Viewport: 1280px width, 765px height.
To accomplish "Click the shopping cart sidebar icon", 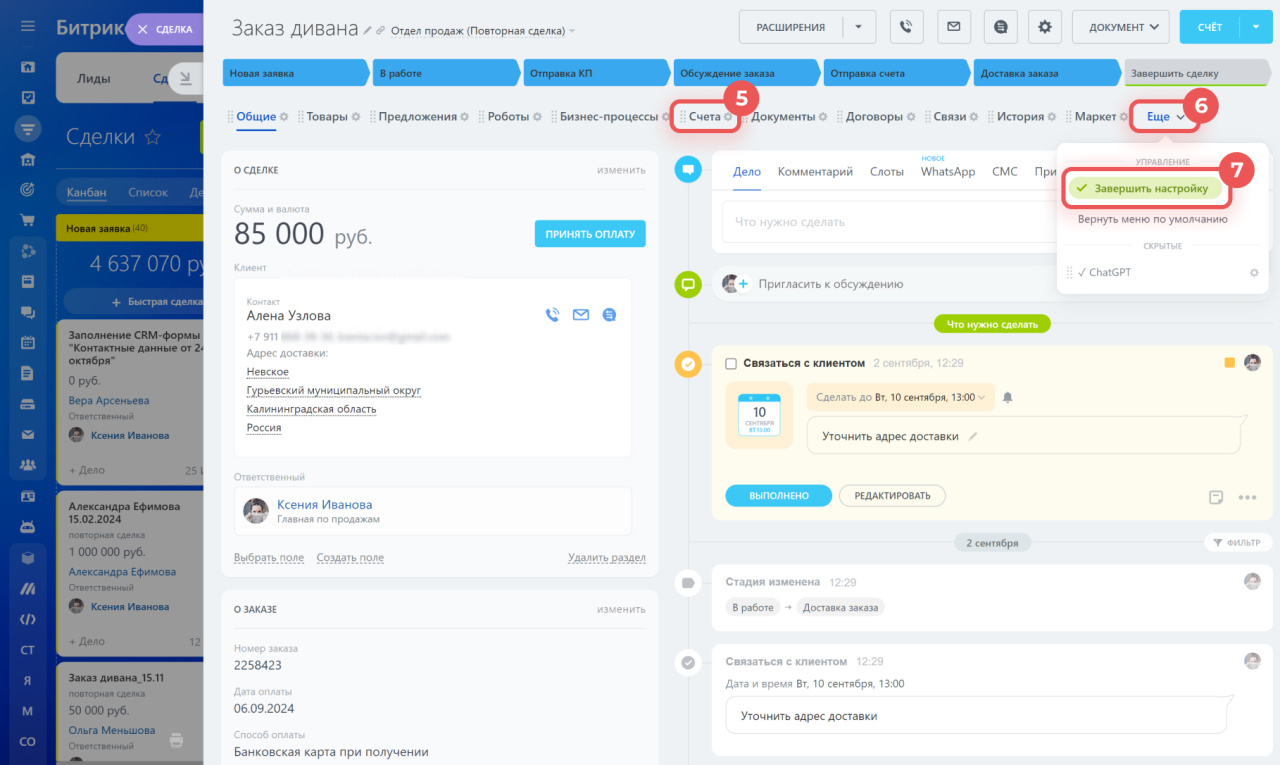I will point(28,220).
